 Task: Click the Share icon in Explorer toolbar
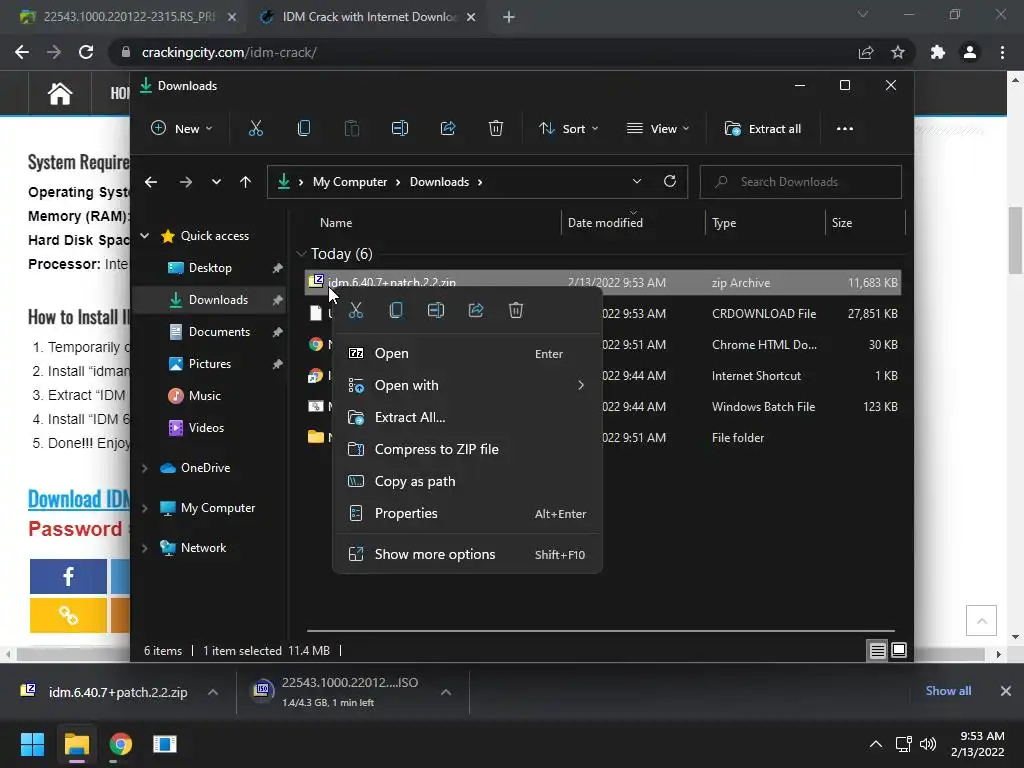(x=448, y=129)
